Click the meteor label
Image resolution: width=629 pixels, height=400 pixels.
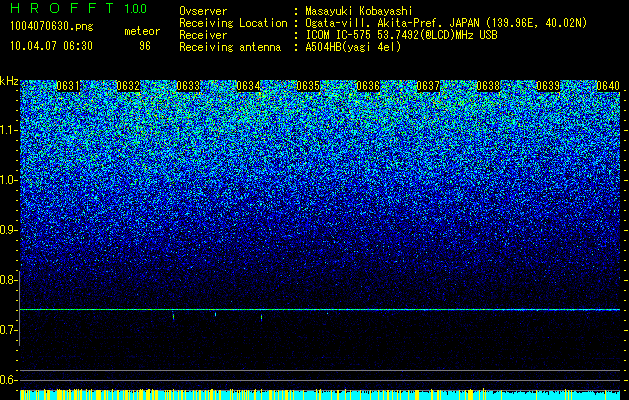[142, 31]
